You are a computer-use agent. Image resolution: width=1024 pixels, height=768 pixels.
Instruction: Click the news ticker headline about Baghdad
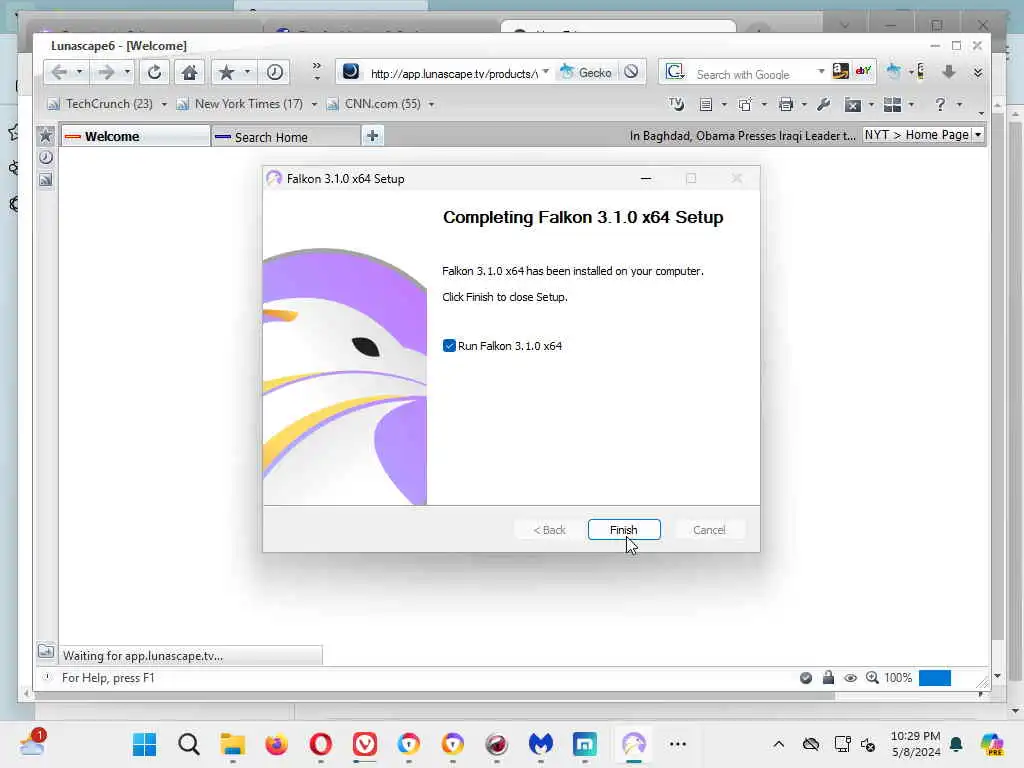coord(743,136)
